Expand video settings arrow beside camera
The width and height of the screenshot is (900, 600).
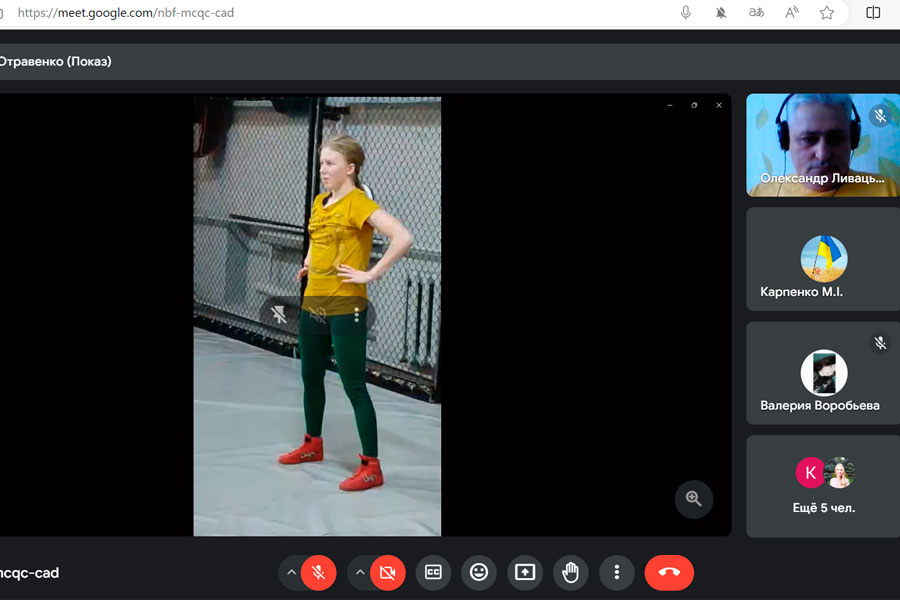pyautogui.click(x=361, y=573)
